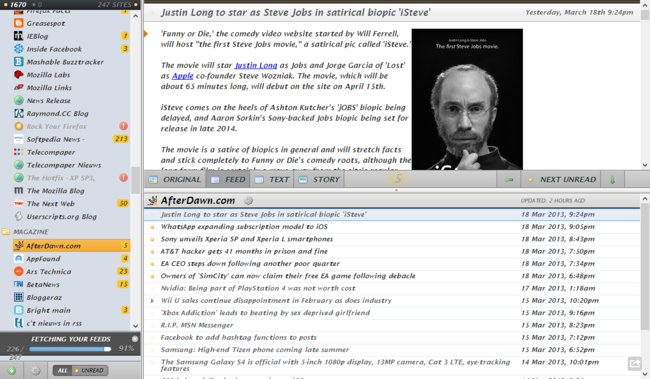Click the Telecompaper feed icon
This screenshot has height=379, width=650.
tap(19, 152)
